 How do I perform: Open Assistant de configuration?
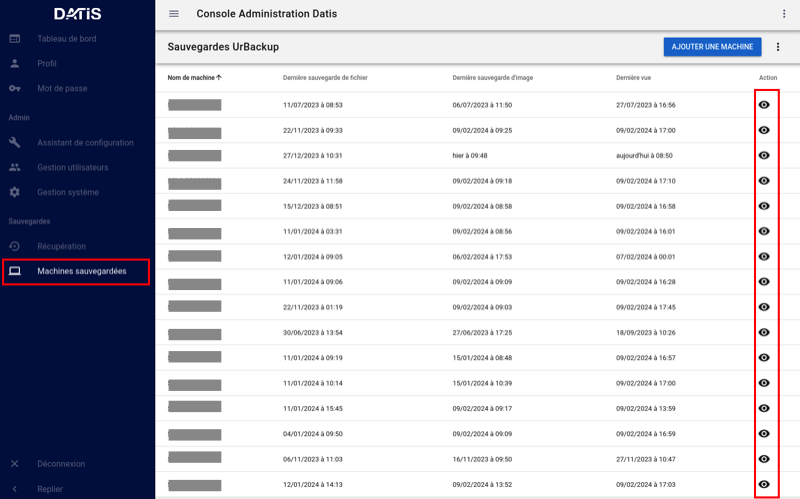[x=85, y=143]
